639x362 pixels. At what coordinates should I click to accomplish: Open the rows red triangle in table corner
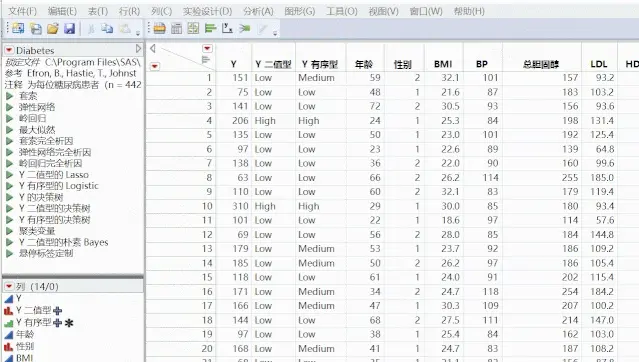(154, 66)
